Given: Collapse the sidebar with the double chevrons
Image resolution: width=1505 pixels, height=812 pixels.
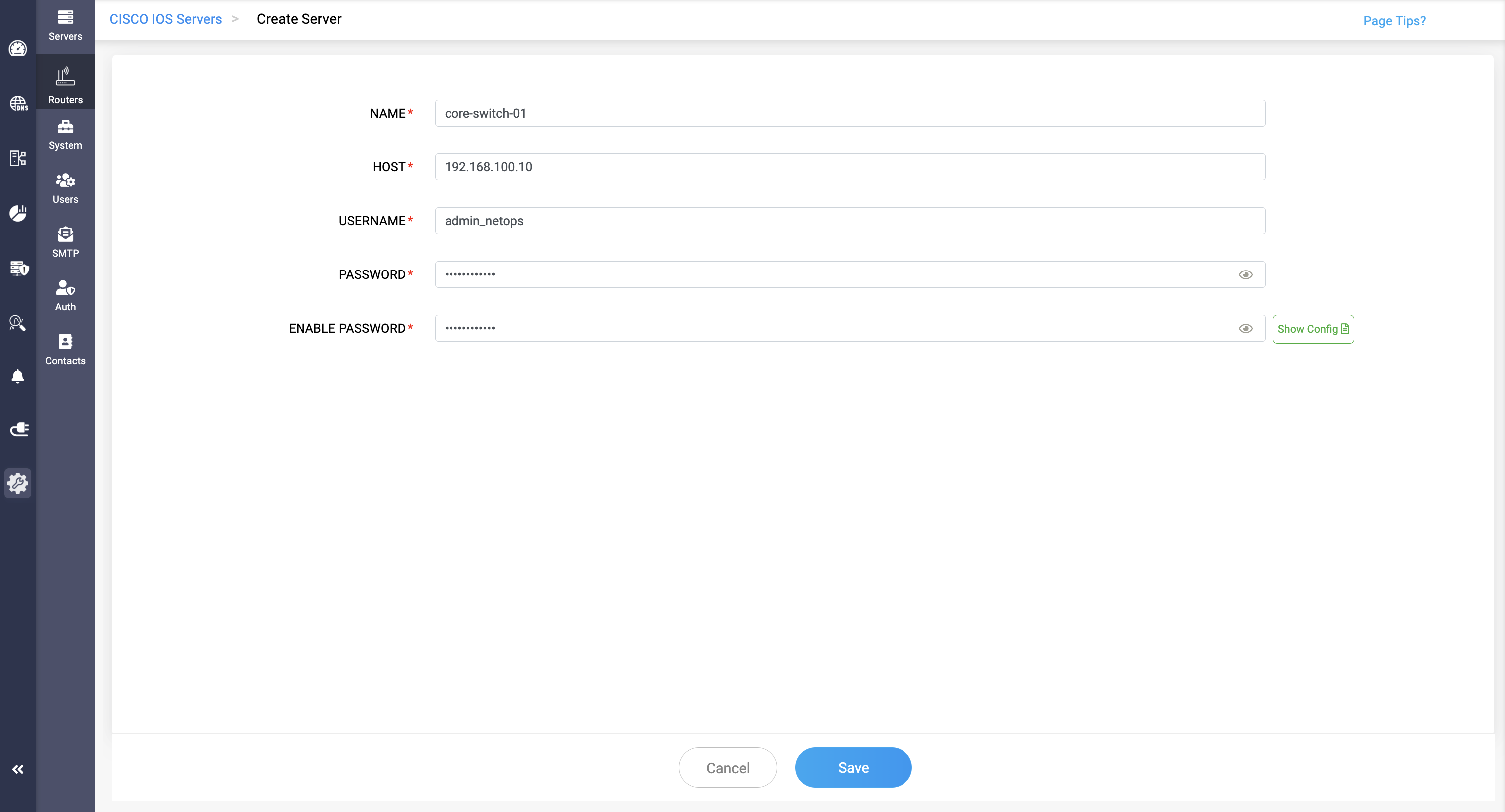Looking at the screenshot, I should [18, 769].
